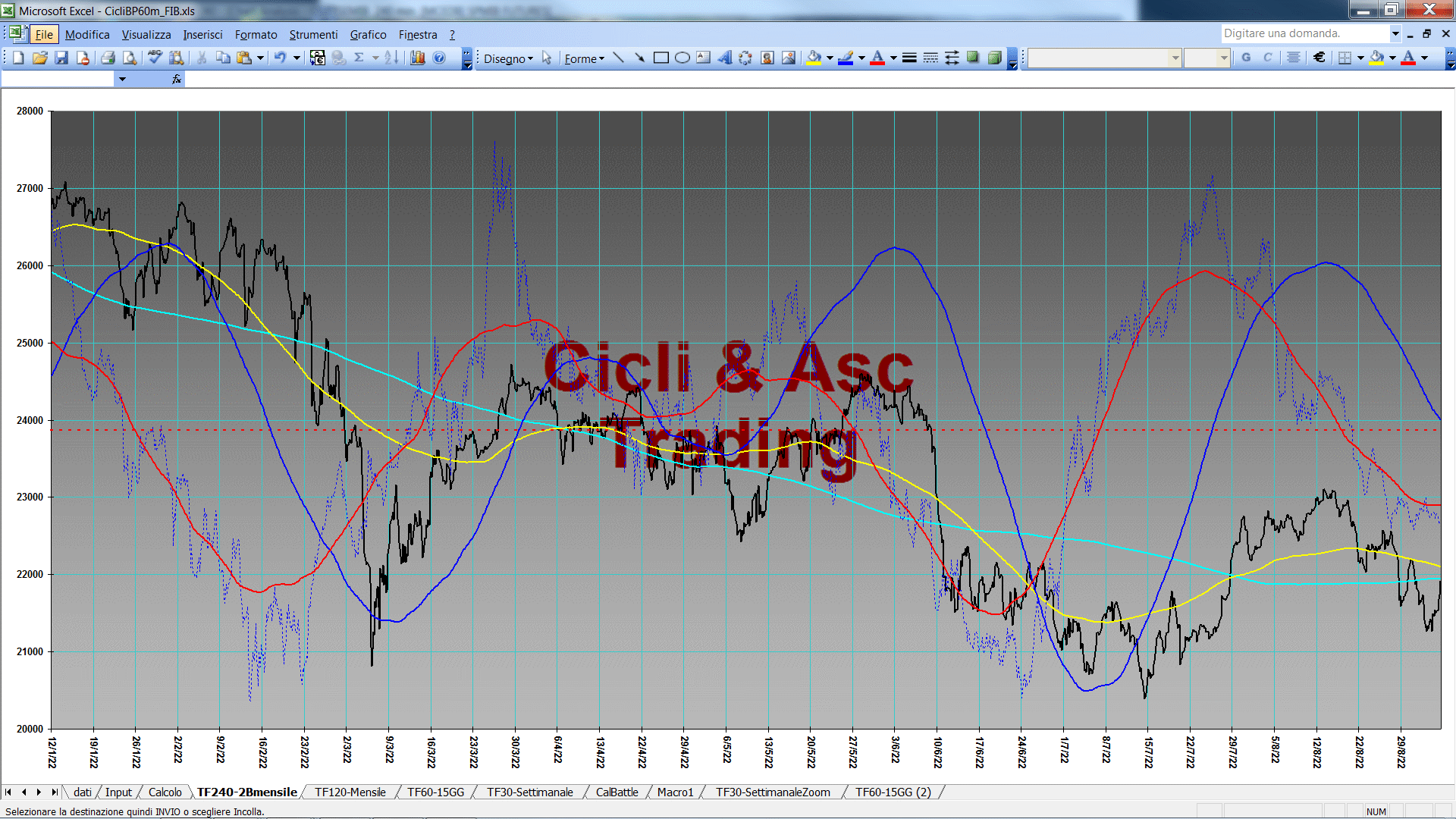This screenshot has width=1456, height=819.
Task: Insert Diagram or Organization Chart icon
Action: point(745,58)
